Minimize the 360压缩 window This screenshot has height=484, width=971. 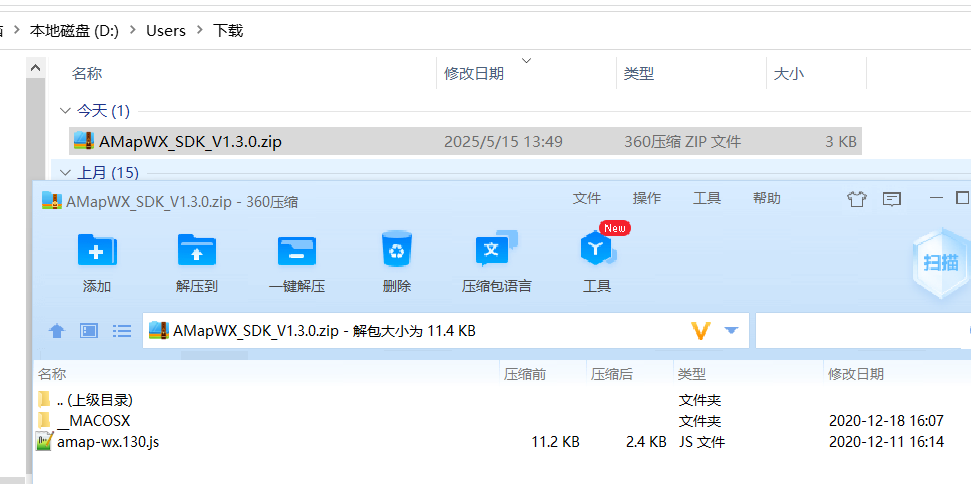[x=936, y=198]
